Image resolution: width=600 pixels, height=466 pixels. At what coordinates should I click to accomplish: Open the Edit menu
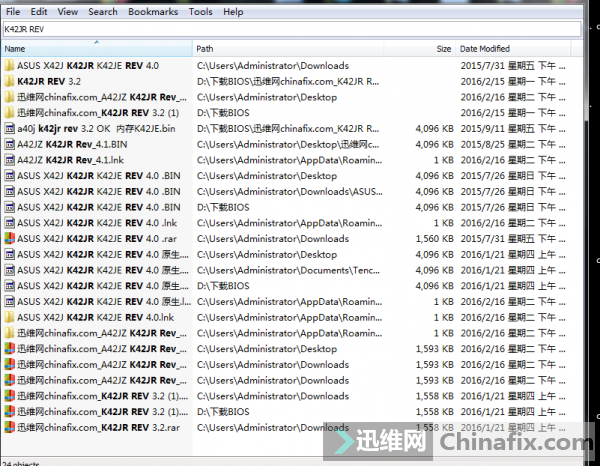[39, 12]
